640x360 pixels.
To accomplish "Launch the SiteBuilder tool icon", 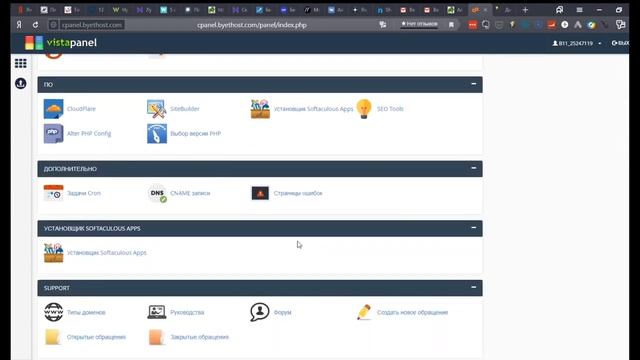I will (157, 109).
